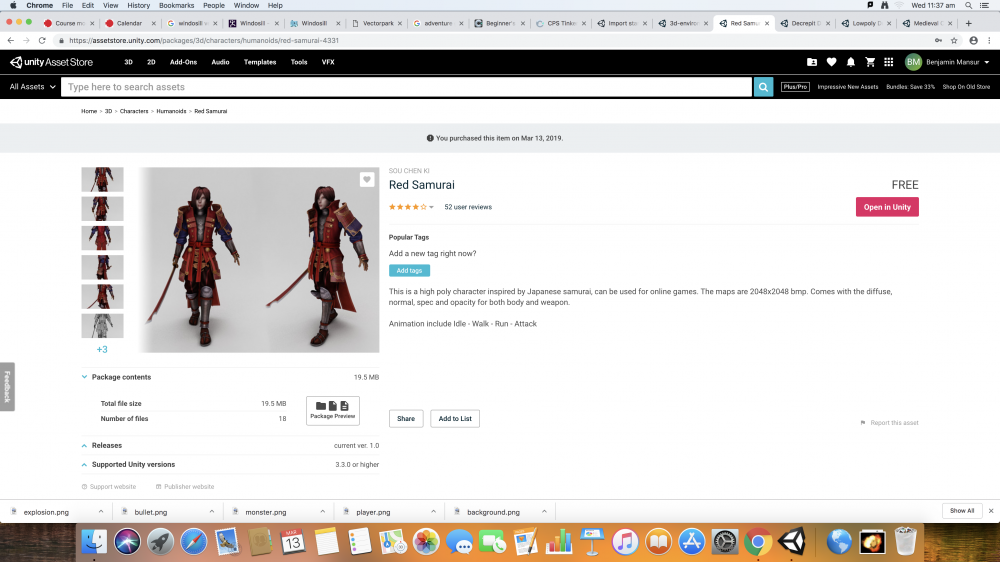
Task: Reload the page with refresh icon
Action: click(42, 40)
